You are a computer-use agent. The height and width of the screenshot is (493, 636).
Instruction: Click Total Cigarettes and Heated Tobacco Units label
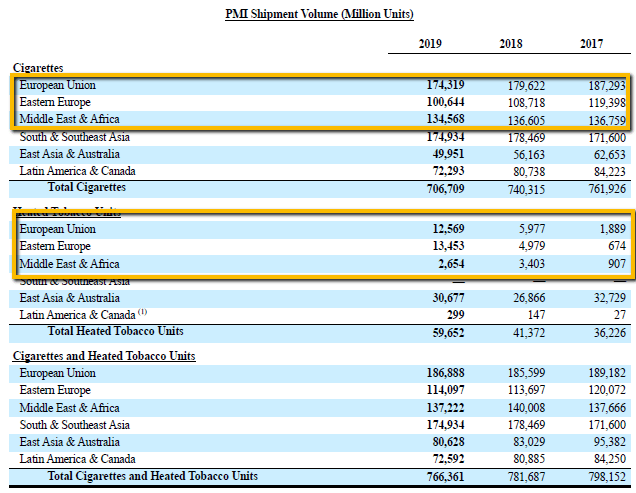[x=152, y=476]
